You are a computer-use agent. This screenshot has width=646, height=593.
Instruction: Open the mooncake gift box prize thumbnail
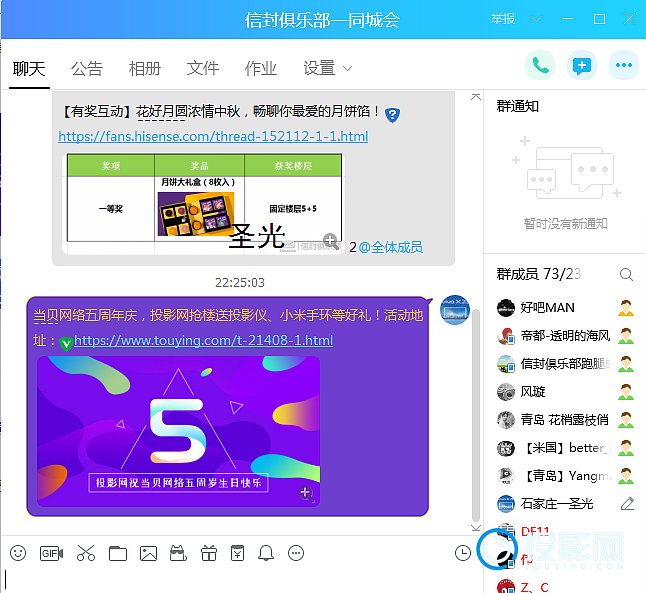196,214
